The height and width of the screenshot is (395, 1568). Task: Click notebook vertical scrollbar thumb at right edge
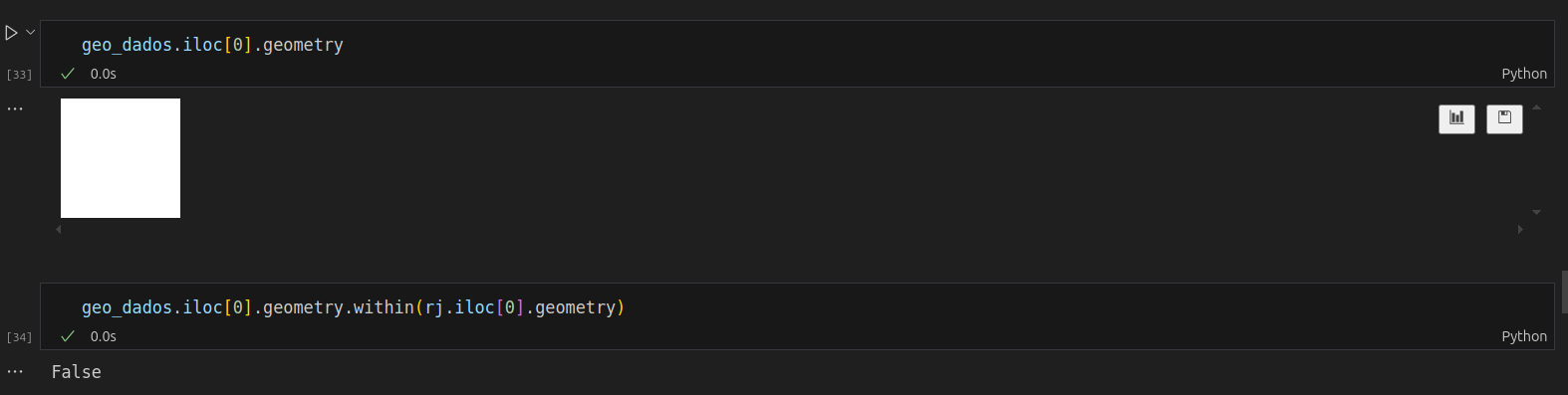1564,292
